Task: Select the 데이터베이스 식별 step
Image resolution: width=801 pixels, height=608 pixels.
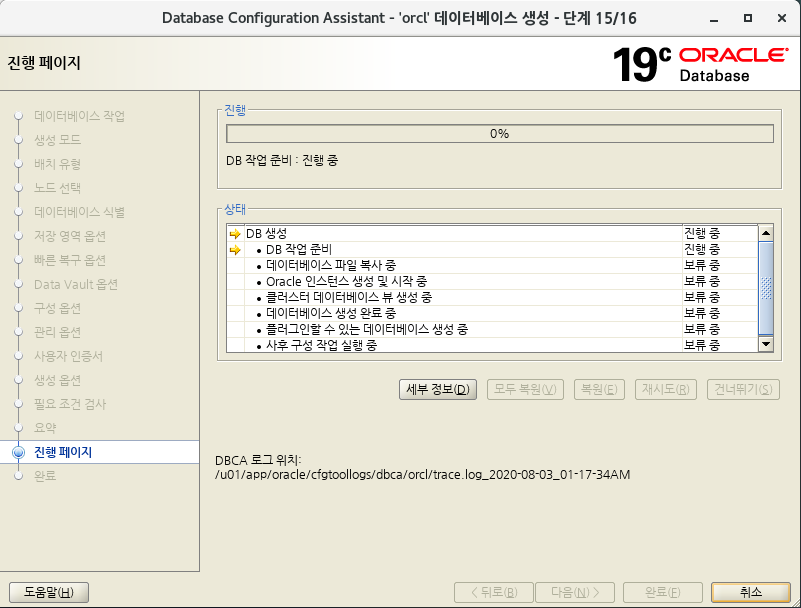Action: 79,212
